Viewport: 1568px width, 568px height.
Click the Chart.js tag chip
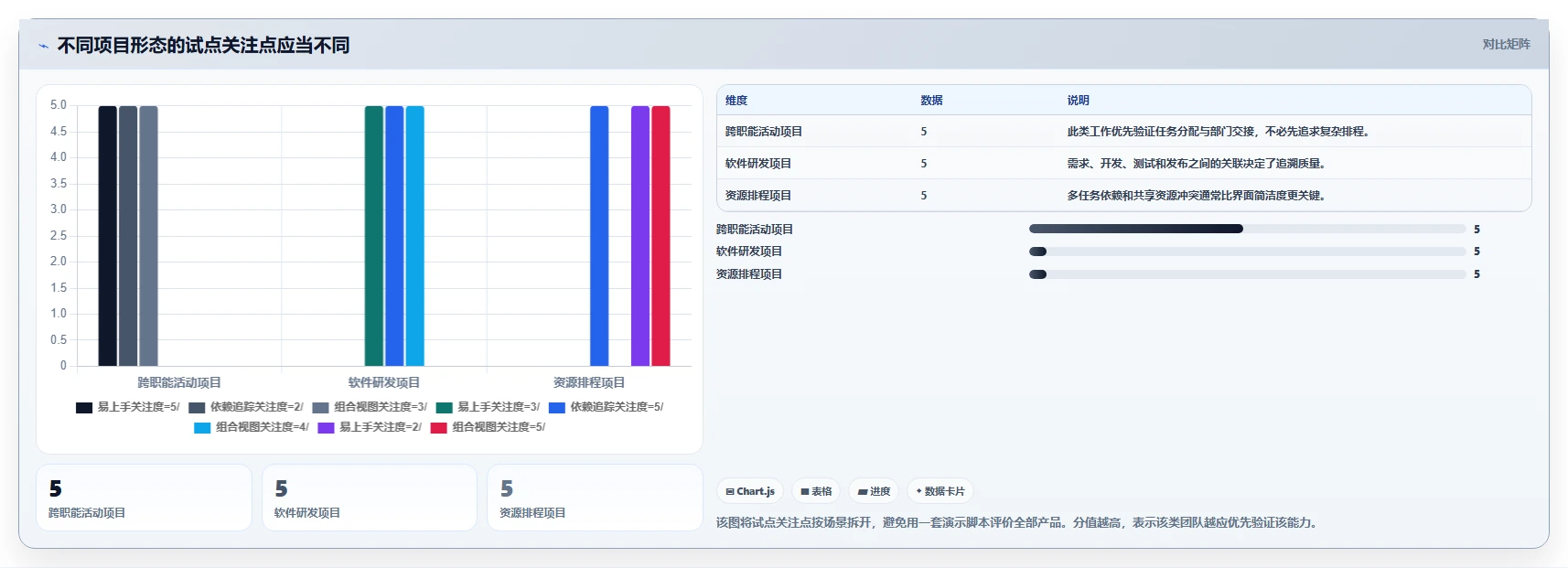pyautogui.click(x=750, y=491)
